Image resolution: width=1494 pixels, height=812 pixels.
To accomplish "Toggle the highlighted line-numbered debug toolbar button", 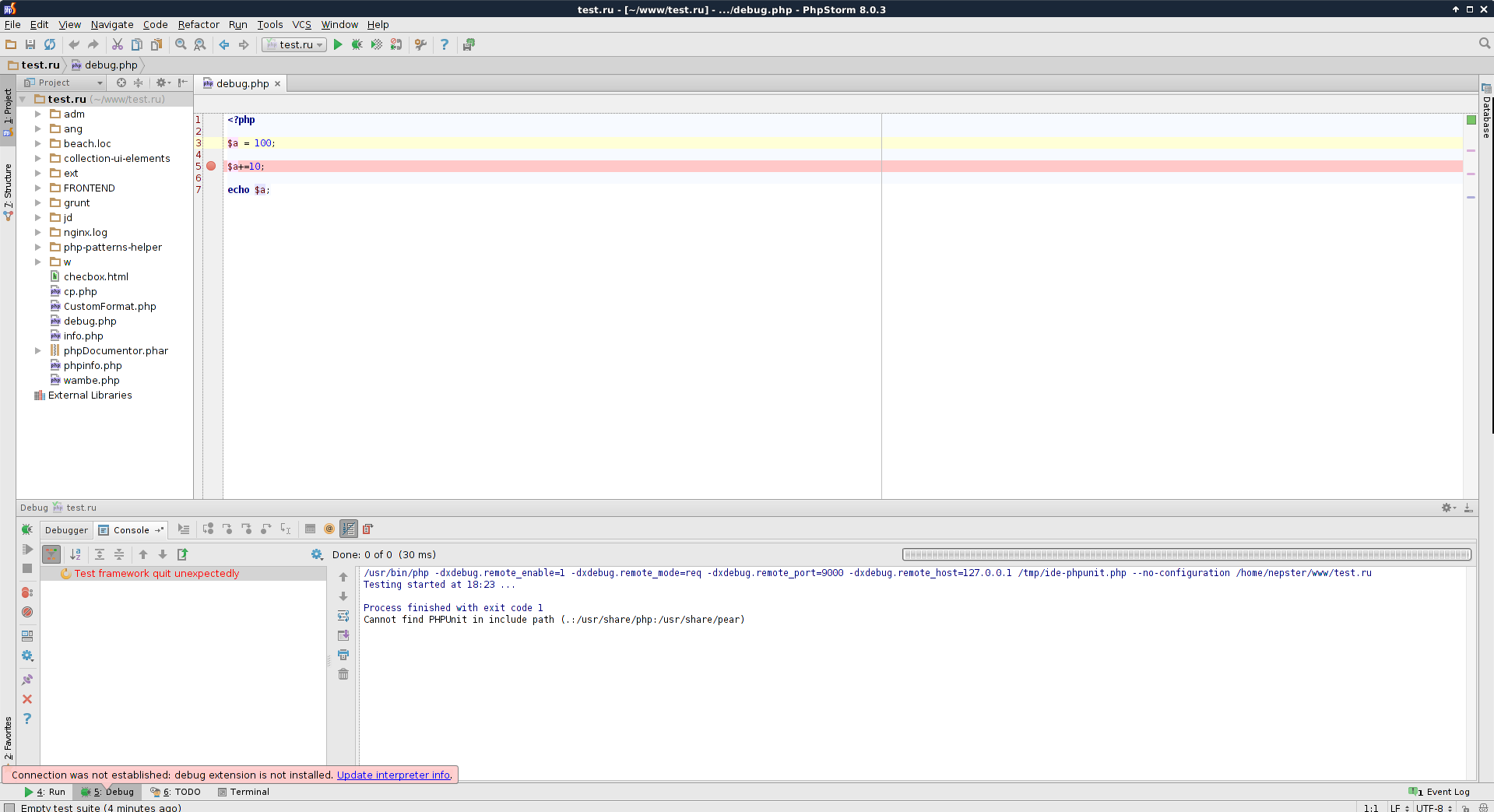I will (x=349, y=529).
